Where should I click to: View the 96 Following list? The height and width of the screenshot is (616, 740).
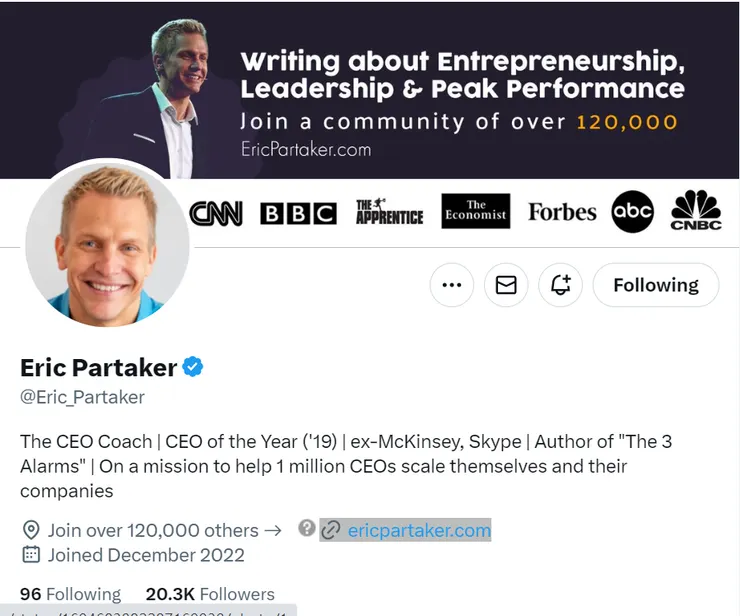click(70, 594)
